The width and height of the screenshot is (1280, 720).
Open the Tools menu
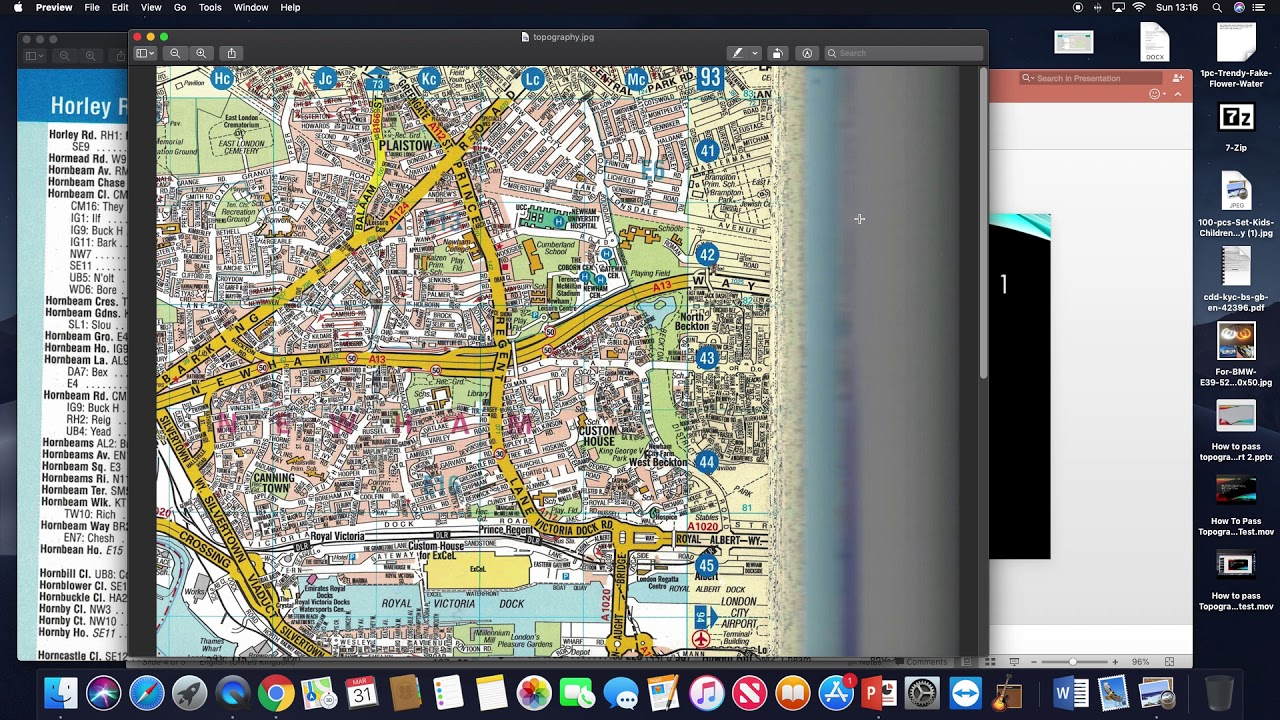point(210,7)
